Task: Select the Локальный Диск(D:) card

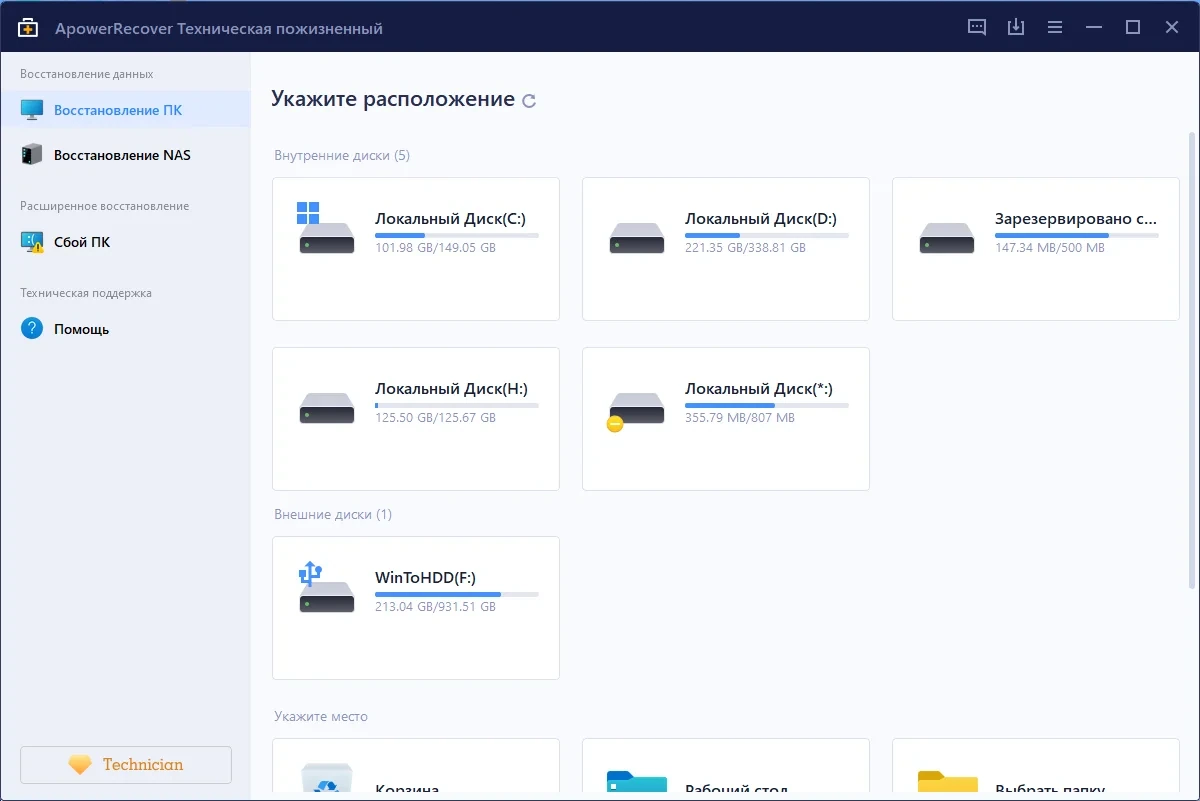Action: tap(726, 249)
